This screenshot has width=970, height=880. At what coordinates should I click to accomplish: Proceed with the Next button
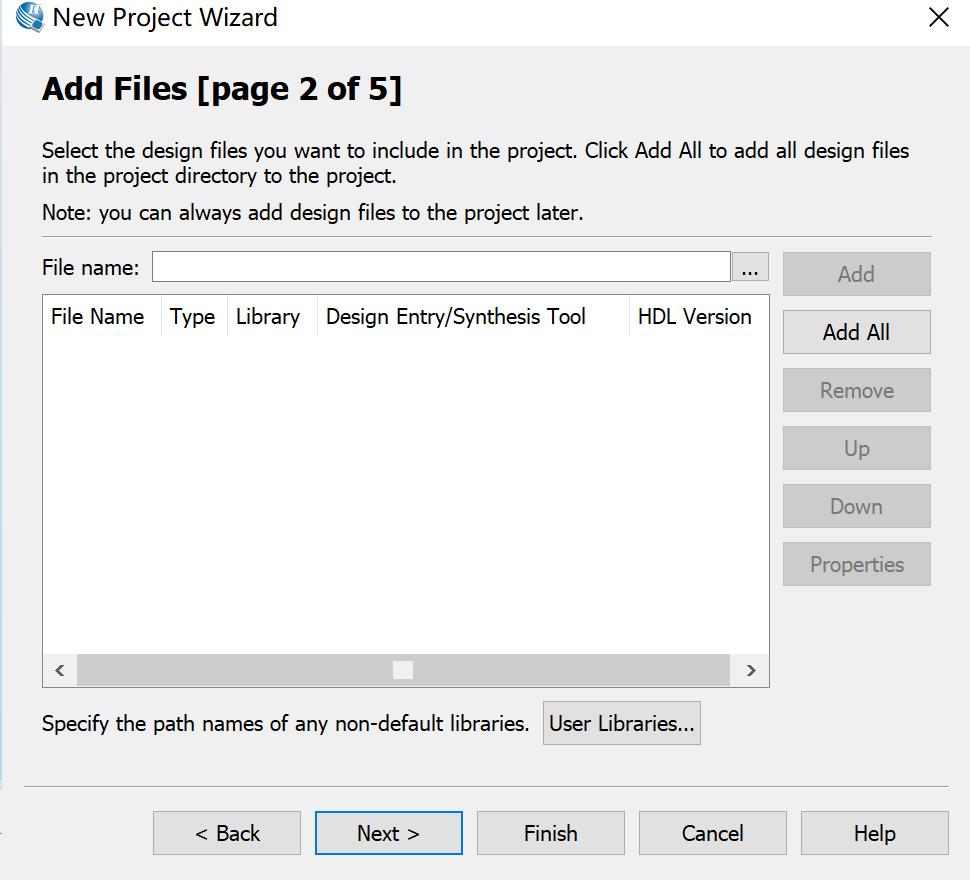(x=388, y=833)
